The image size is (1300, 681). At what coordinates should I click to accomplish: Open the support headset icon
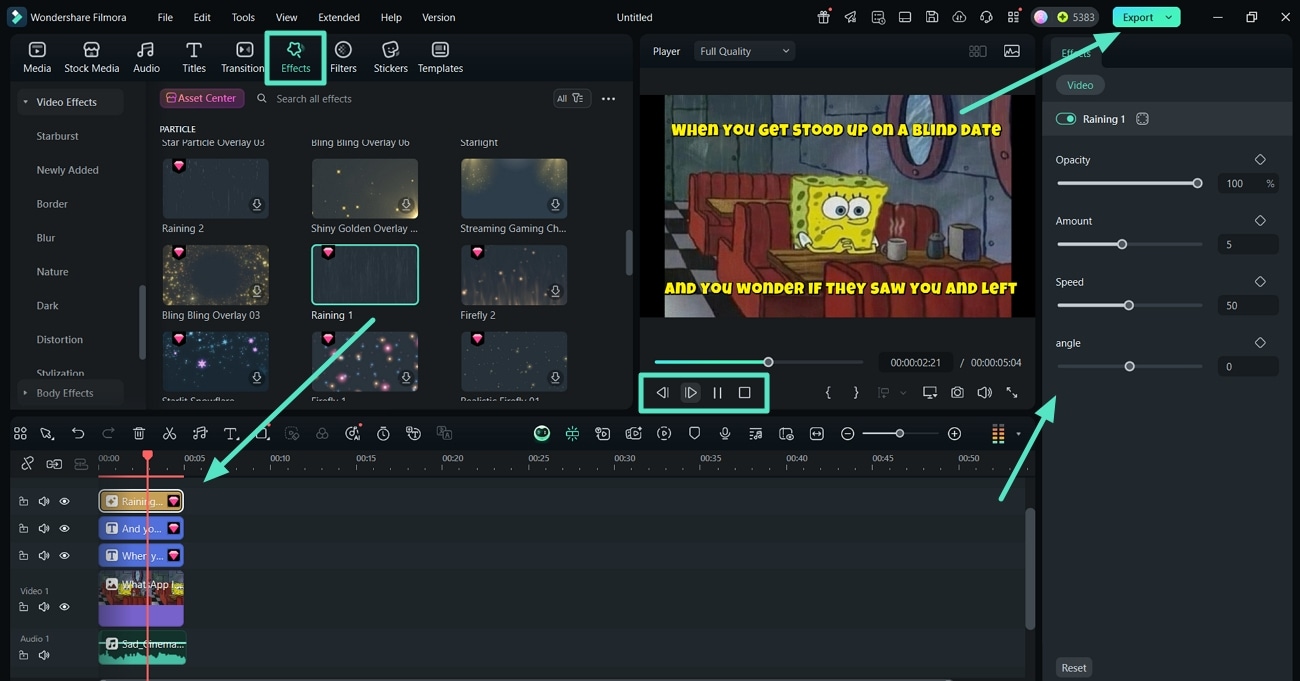click(x=986, y=17)
